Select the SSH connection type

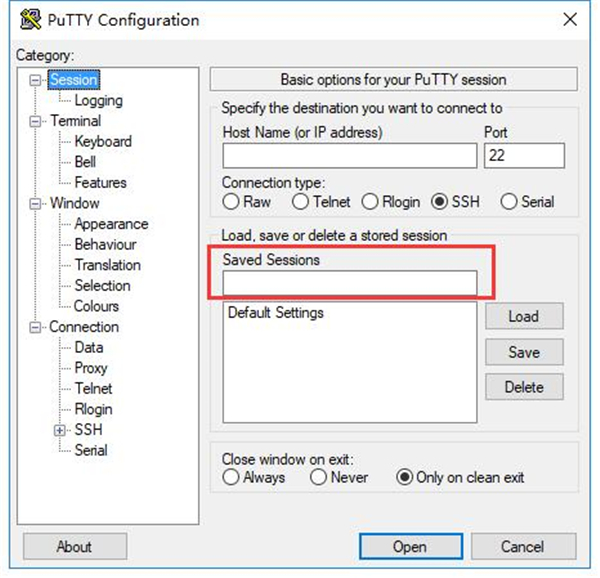pos(438,202)
